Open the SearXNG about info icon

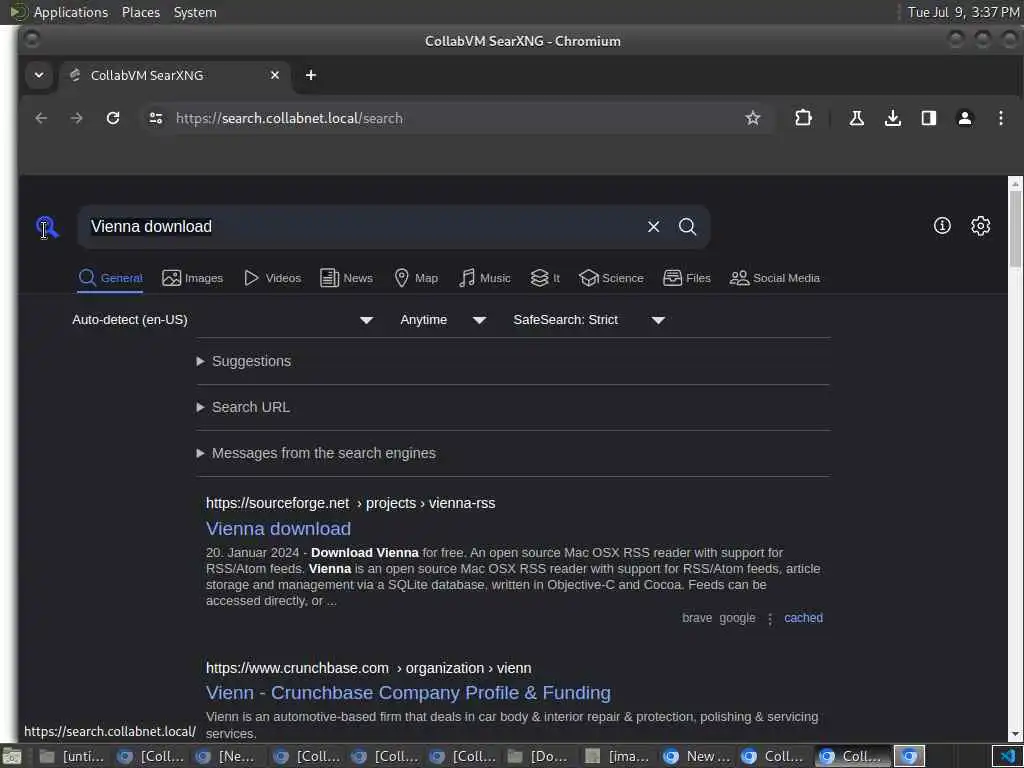(942, 226)
